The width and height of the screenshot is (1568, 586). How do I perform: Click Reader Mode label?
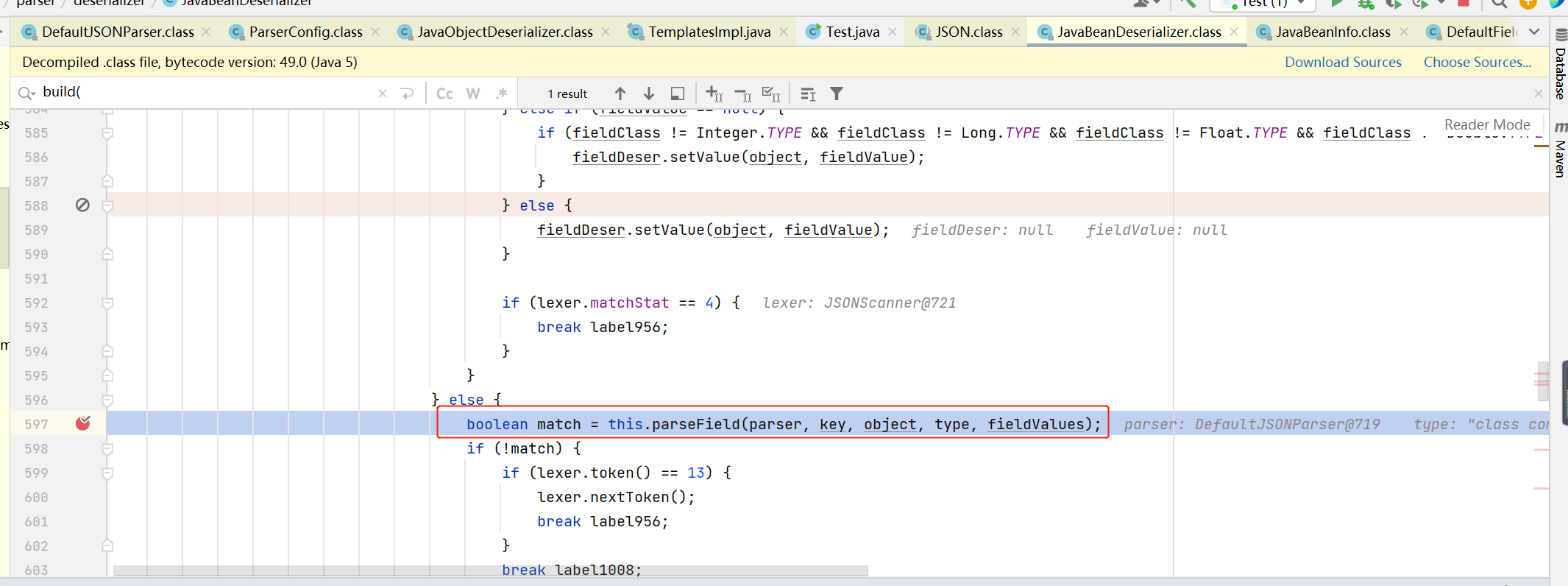(x=1487, y=124)
